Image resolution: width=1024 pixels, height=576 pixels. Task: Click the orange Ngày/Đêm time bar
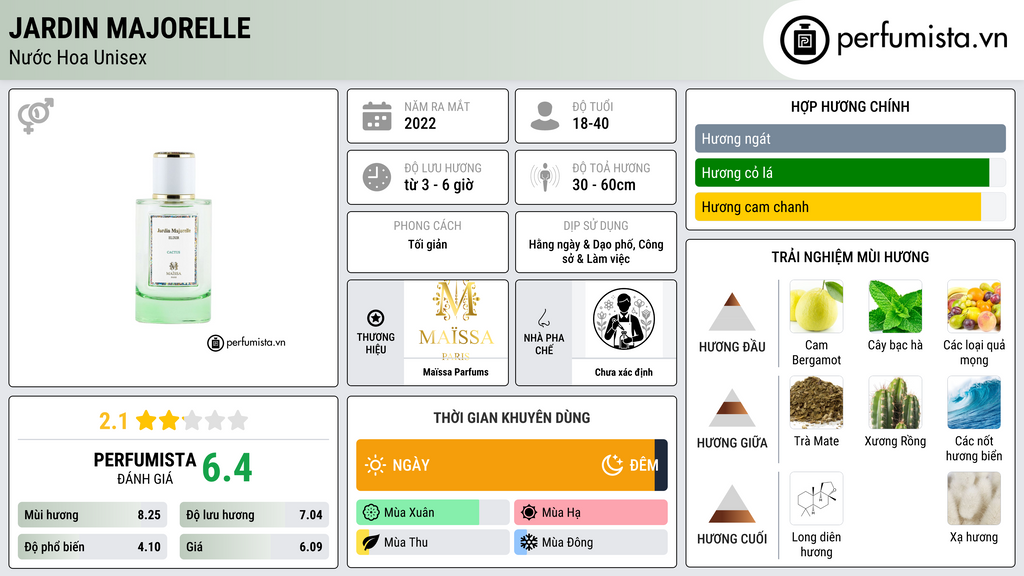coord(512,465)
